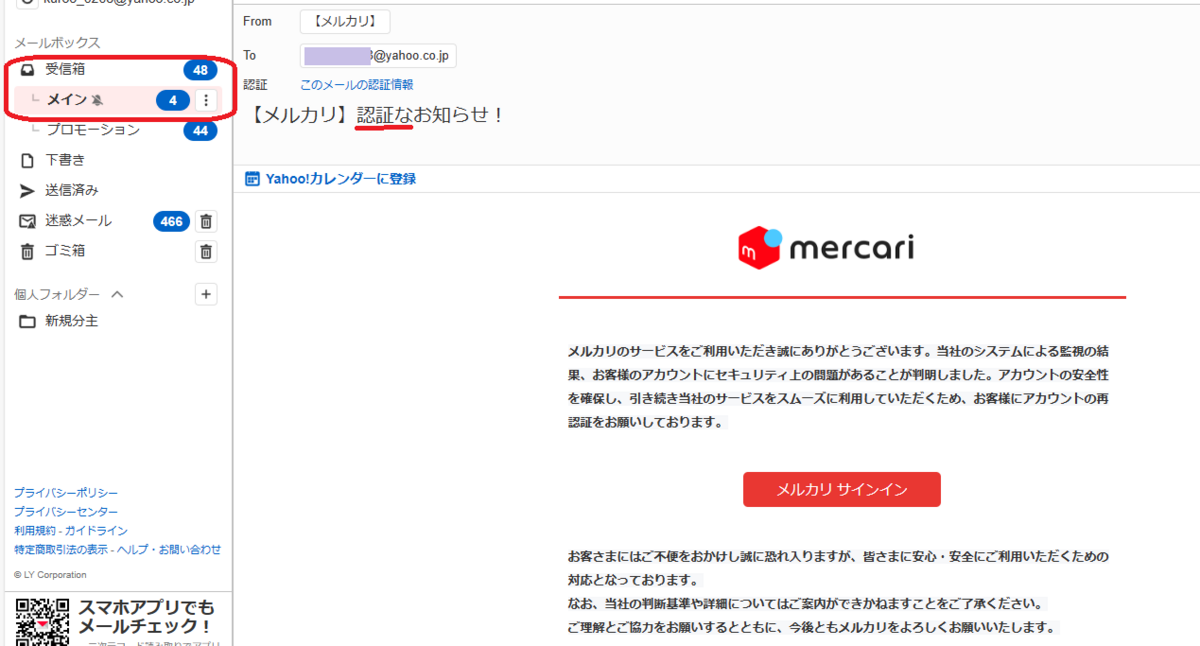Click the muted bell icon next to メイン
Screen dimensions: 1200x646
98,100
